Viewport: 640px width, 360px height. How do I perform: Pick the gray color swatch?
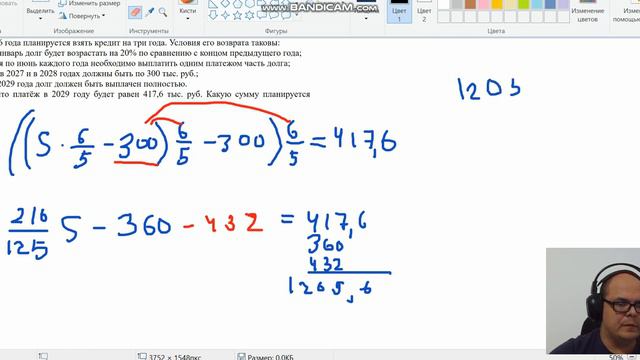(457, 5)
